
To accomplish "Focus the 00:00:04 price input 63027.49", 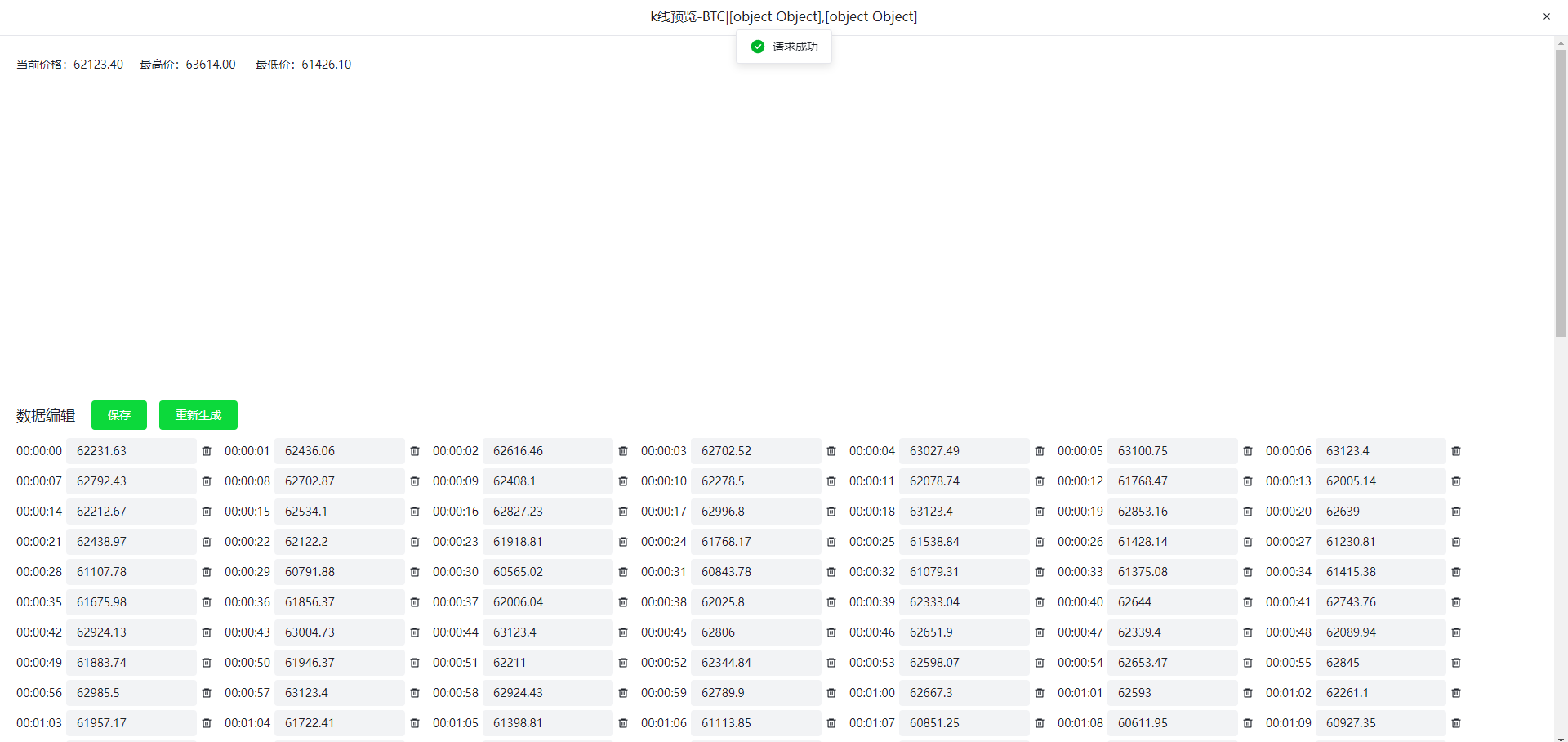I will point(964,451).
